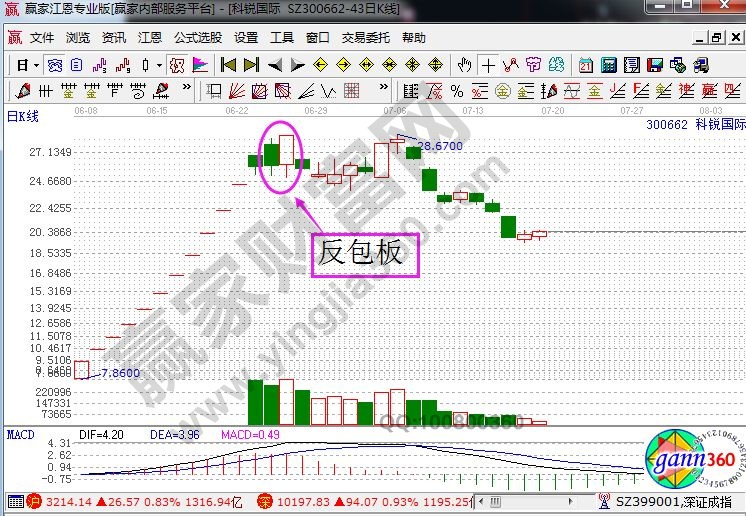Image resolution: width=746 pixels, height=516 pixels.
Task: Open the 文件 menu
Action: pos(42,38)
